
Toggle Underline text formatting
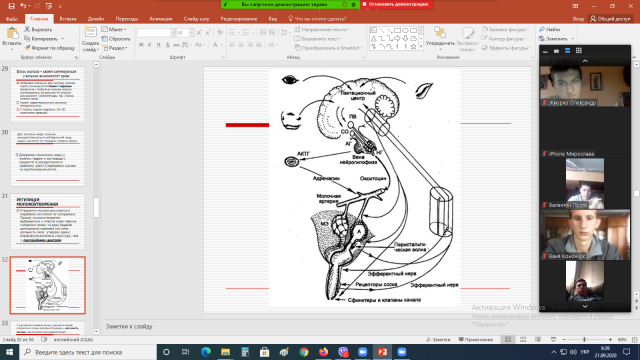pyautogui.click(x=158, y=45)
